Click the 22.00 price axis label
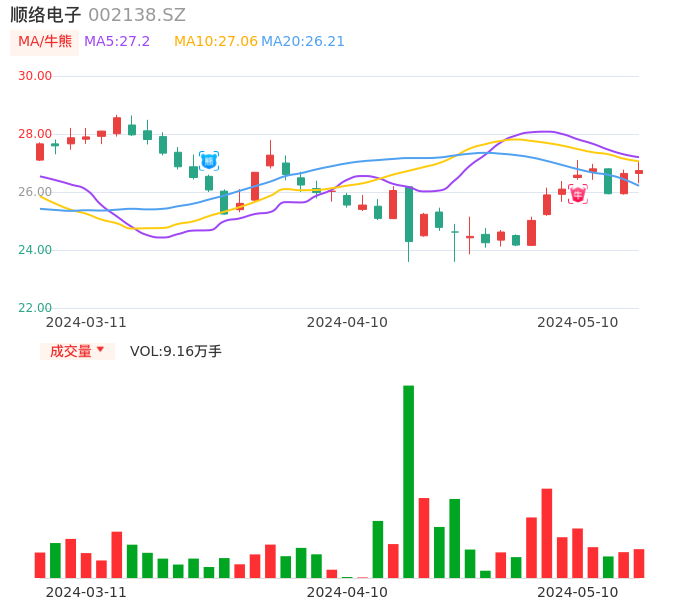Screen dimensions: 686x606 [x=36, y=308]
